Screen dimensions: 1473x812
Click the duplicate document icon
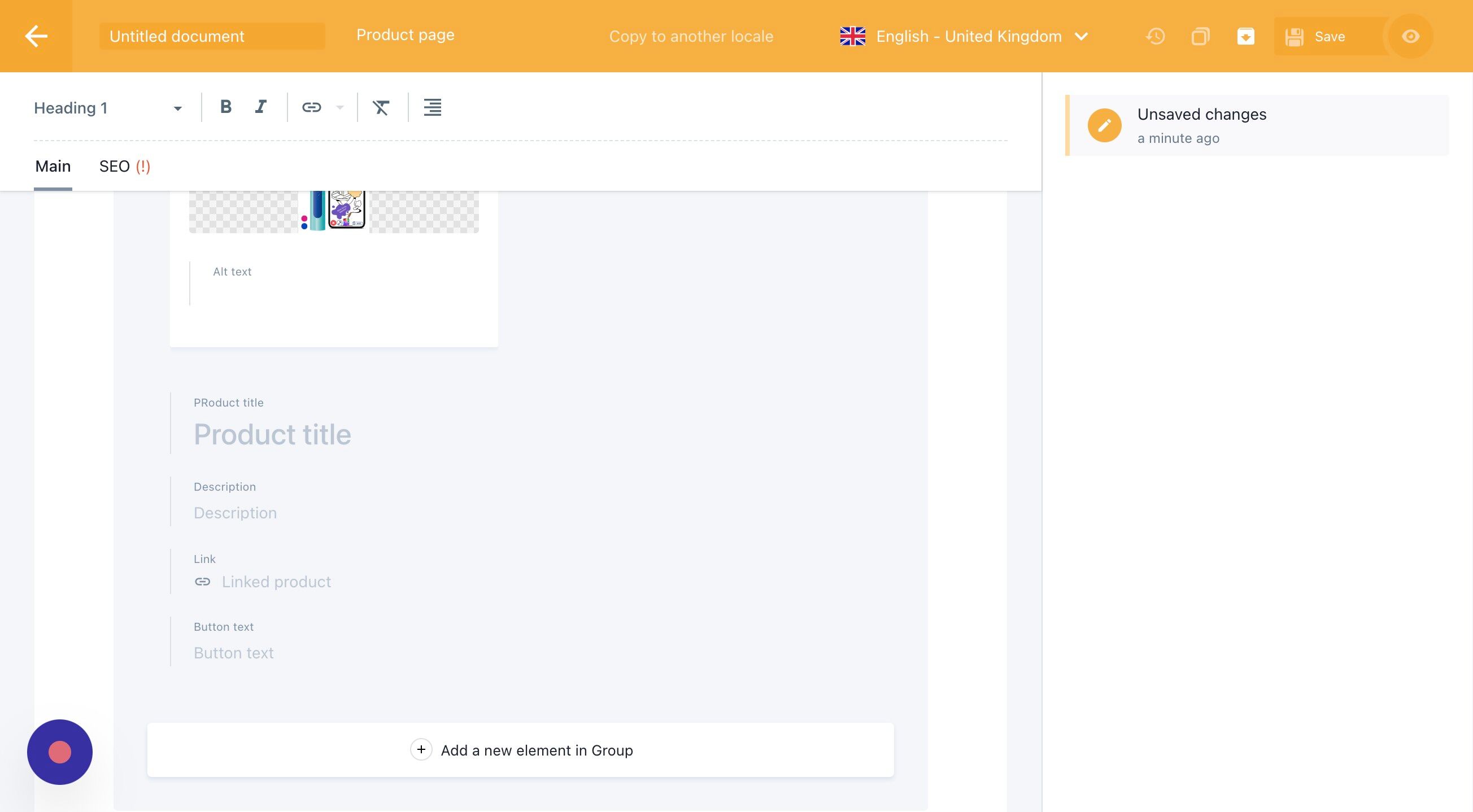click(x=1200, y=36)
